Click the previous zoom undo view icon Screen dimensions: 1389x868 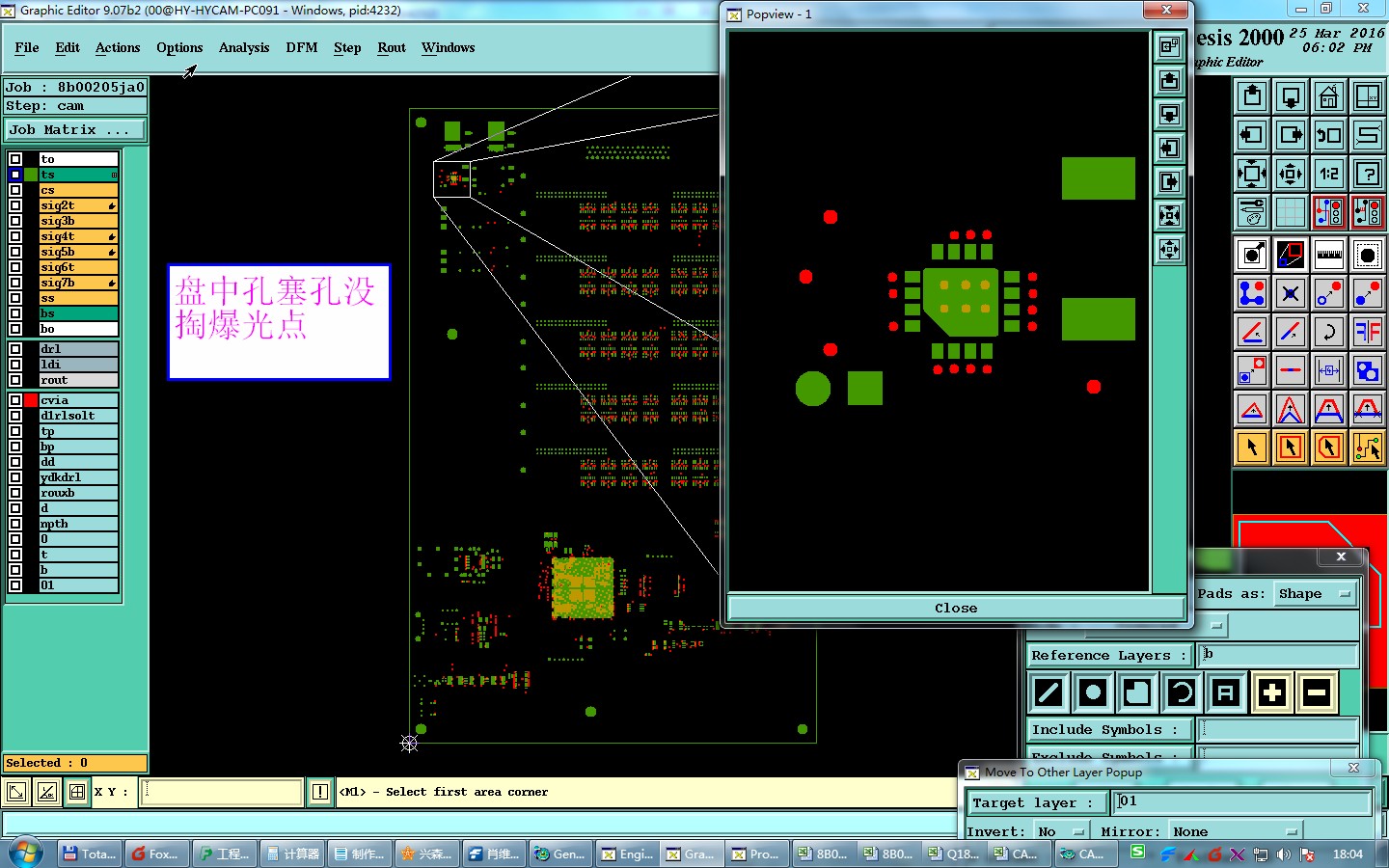click(1329, 135)
